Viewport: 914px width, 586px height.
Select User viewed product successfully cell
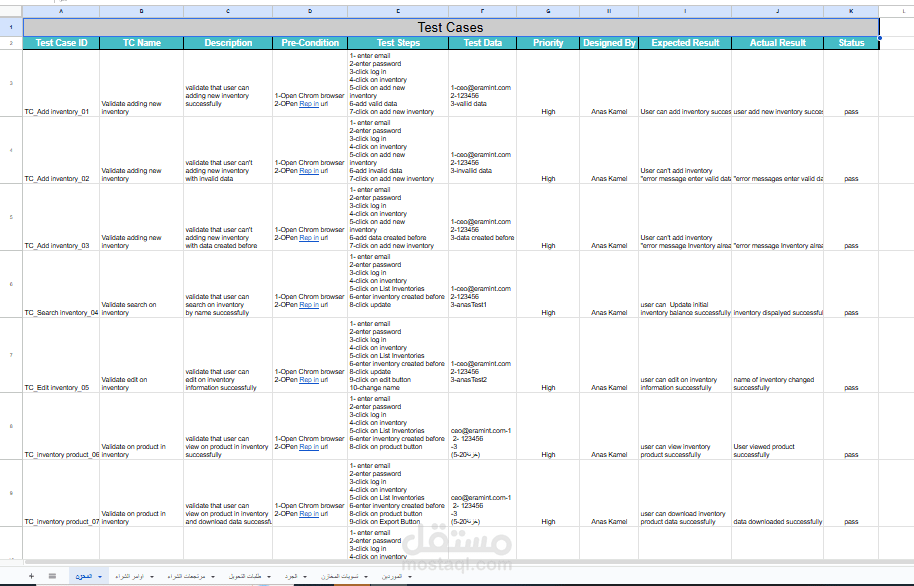point(778,426)
